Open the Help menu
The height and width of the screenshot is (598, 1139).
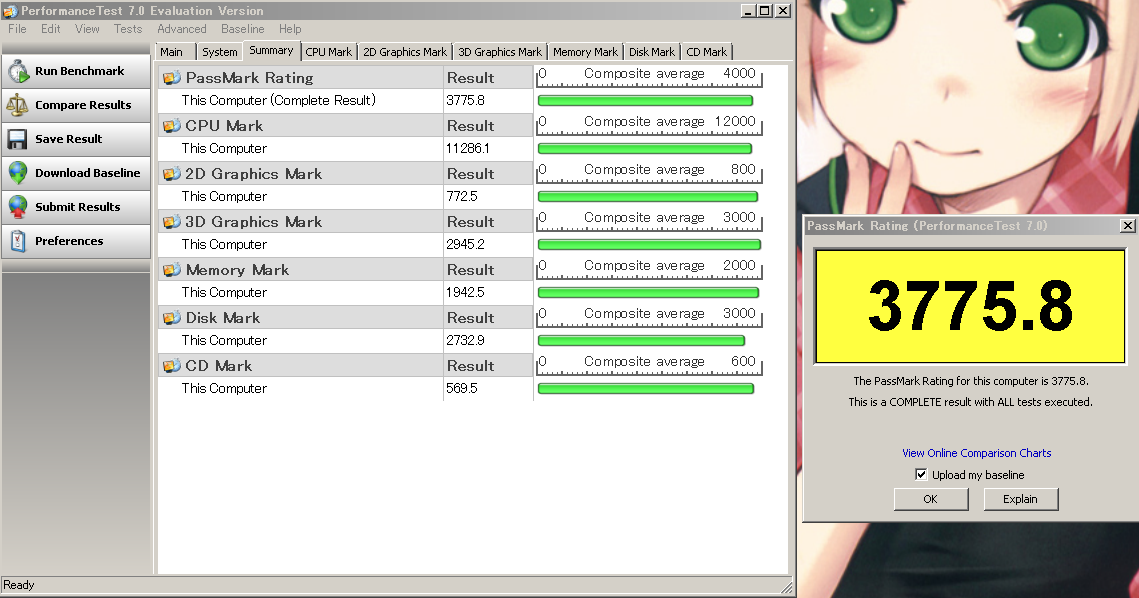coord(290,29)
